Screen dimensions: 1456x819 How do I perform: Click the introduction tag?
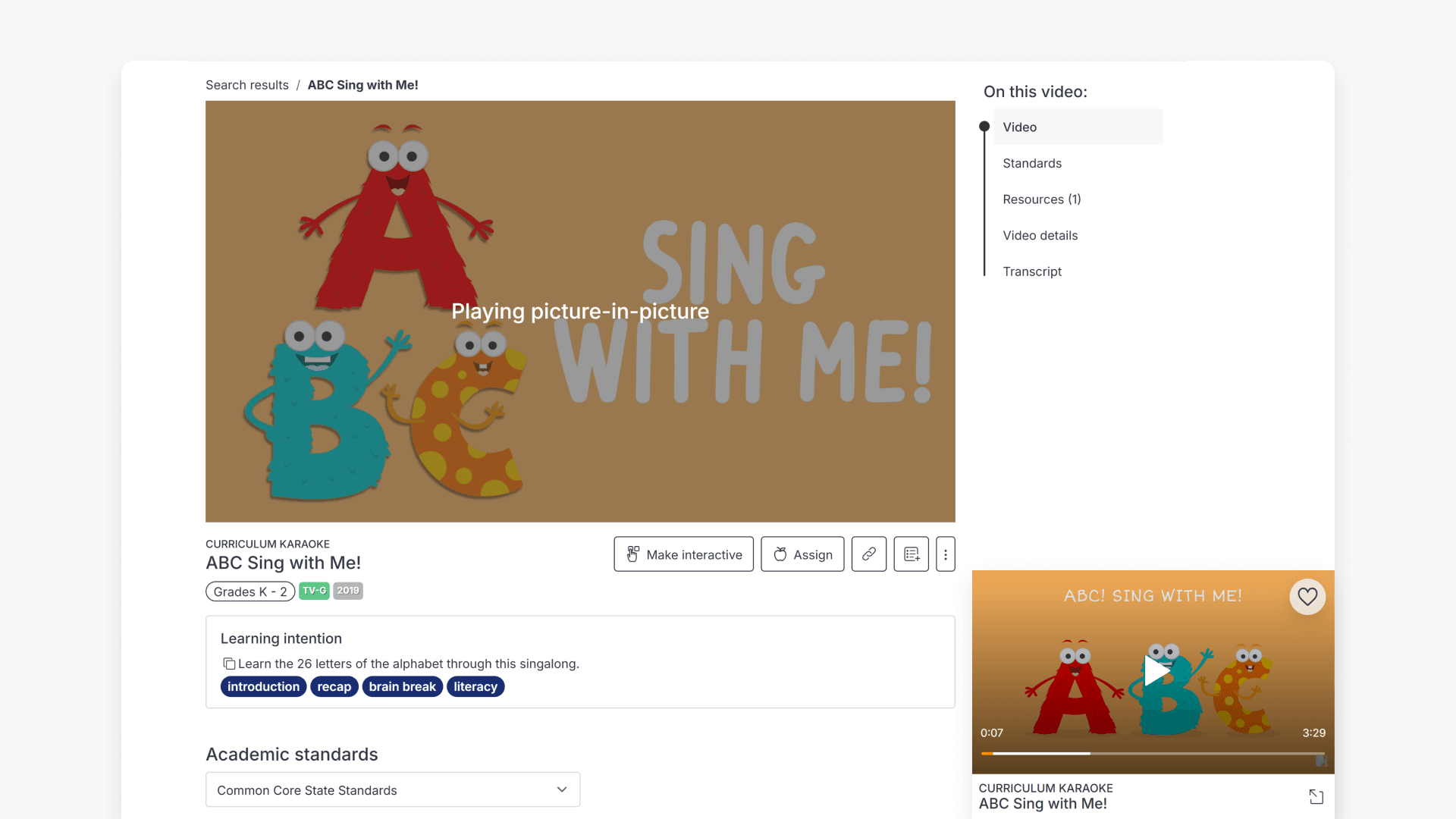(x=263, y=686)
